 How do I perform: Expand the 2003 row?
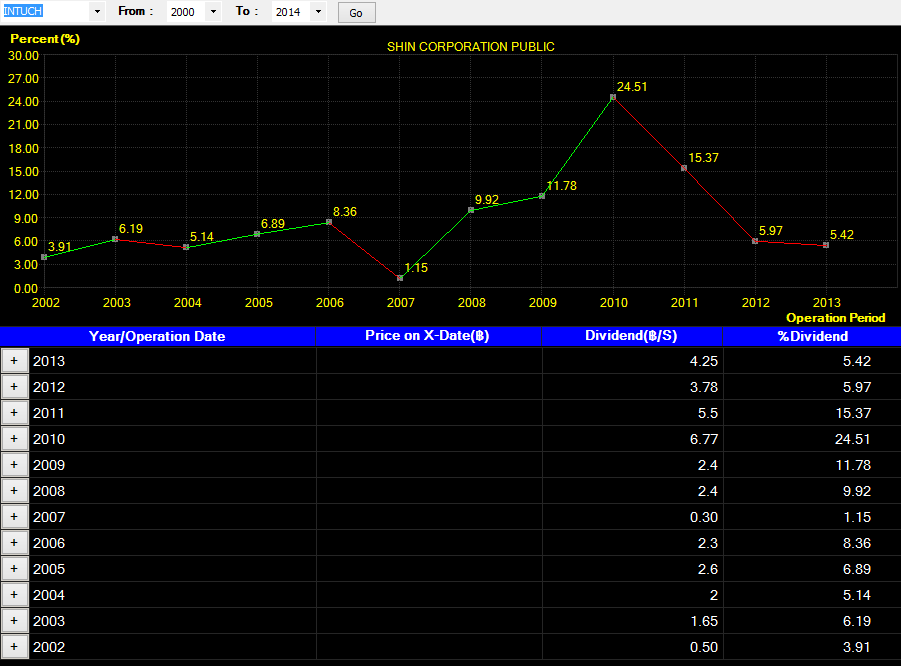(14, 621)
